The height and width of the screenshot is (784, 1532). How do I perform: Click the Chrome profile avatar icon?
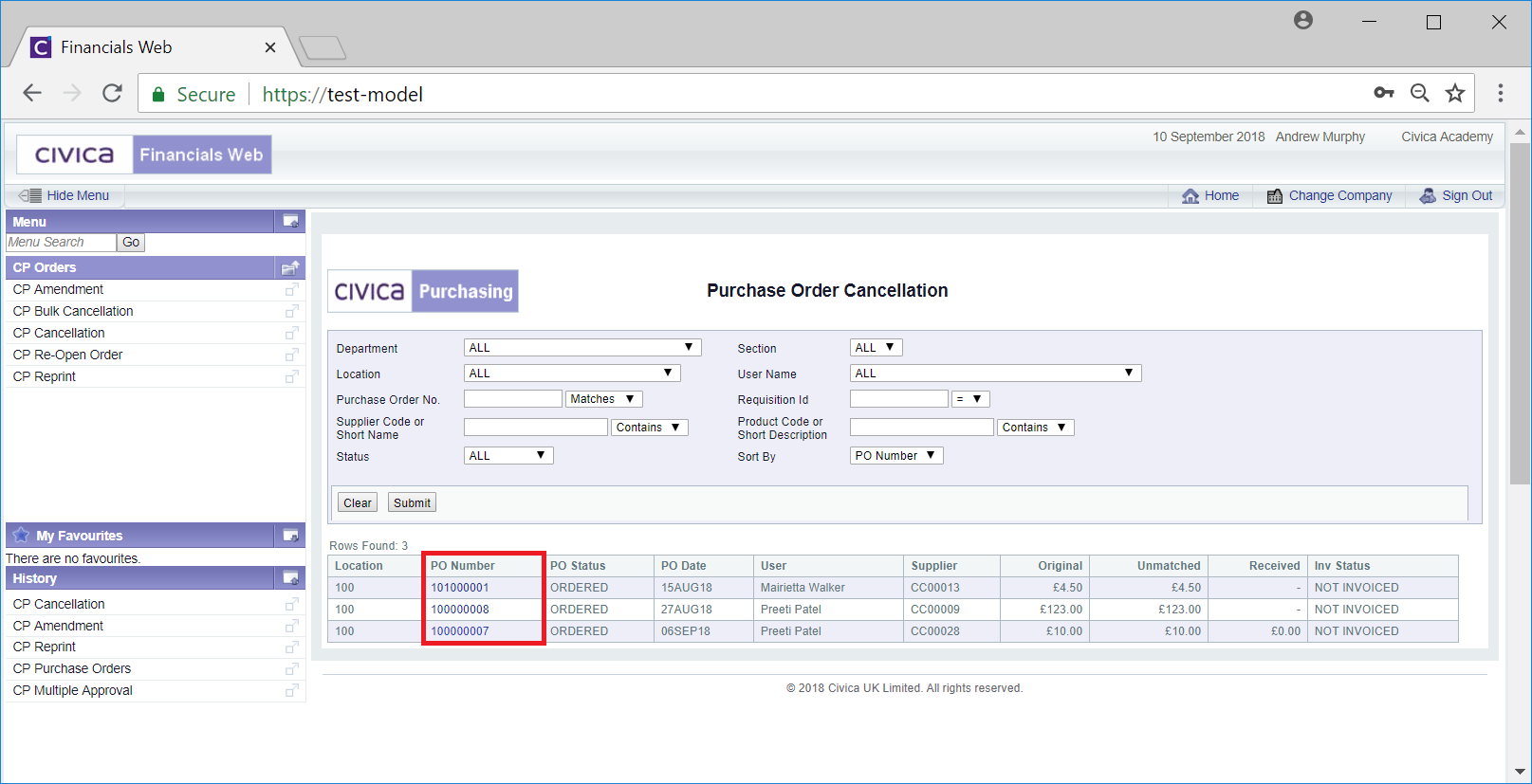(1303, 20)
